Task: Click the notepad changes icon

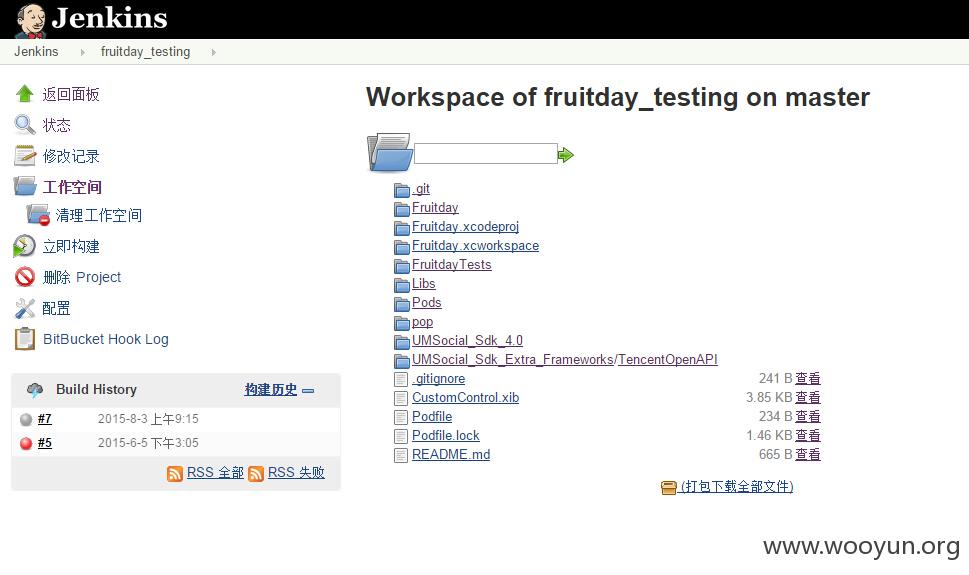Action: click(x=25, y=156)
